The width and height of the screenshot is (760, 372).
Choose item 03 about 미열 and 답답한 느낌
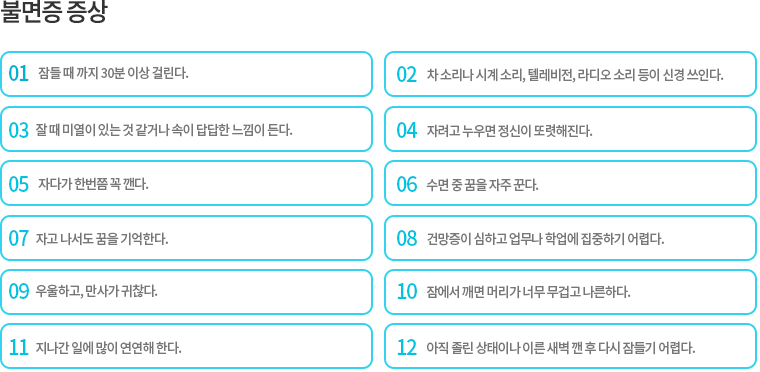[x=186, y=129]
